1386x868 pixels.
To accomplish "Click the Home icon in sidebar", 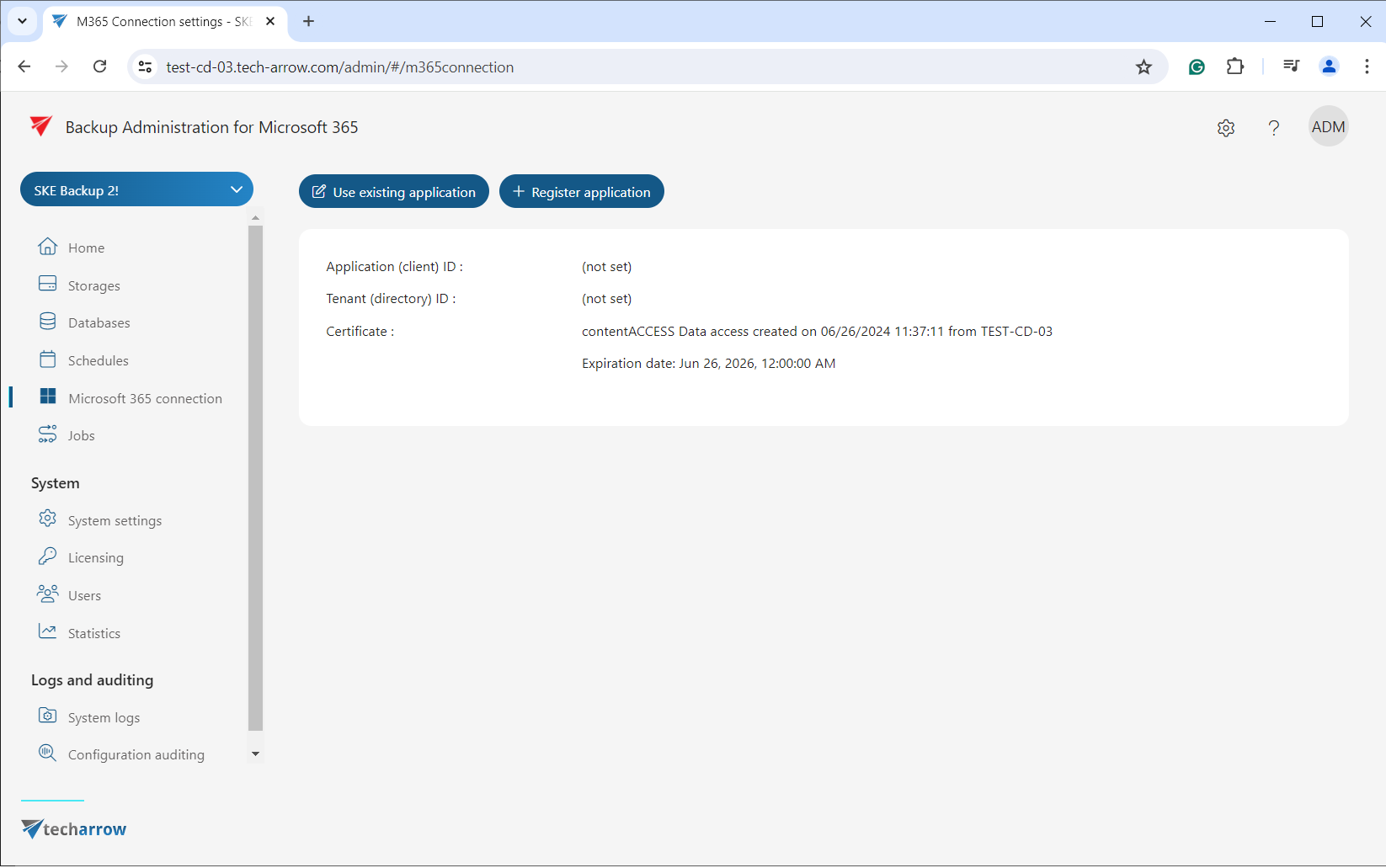I will pos(48,248).
